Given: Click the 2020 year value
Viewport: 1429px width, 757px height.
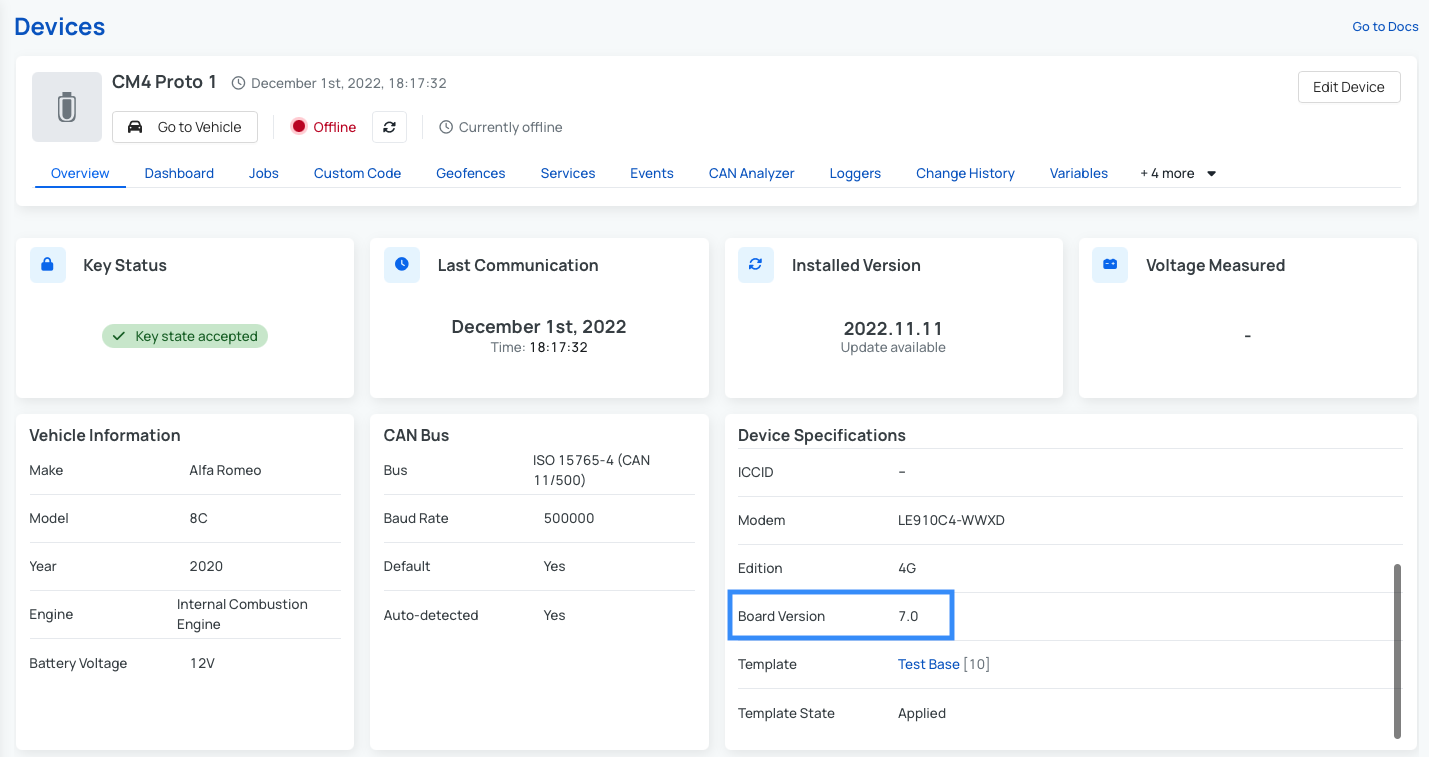Looking at the screenshot, I should pyautogui.click(x=206, y=566).
